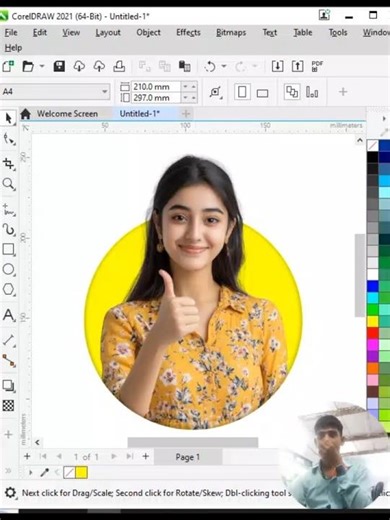The width and height of the screenshot is (390, 520).
Task: Click the cloud upload icon
Action: point(99,66)
